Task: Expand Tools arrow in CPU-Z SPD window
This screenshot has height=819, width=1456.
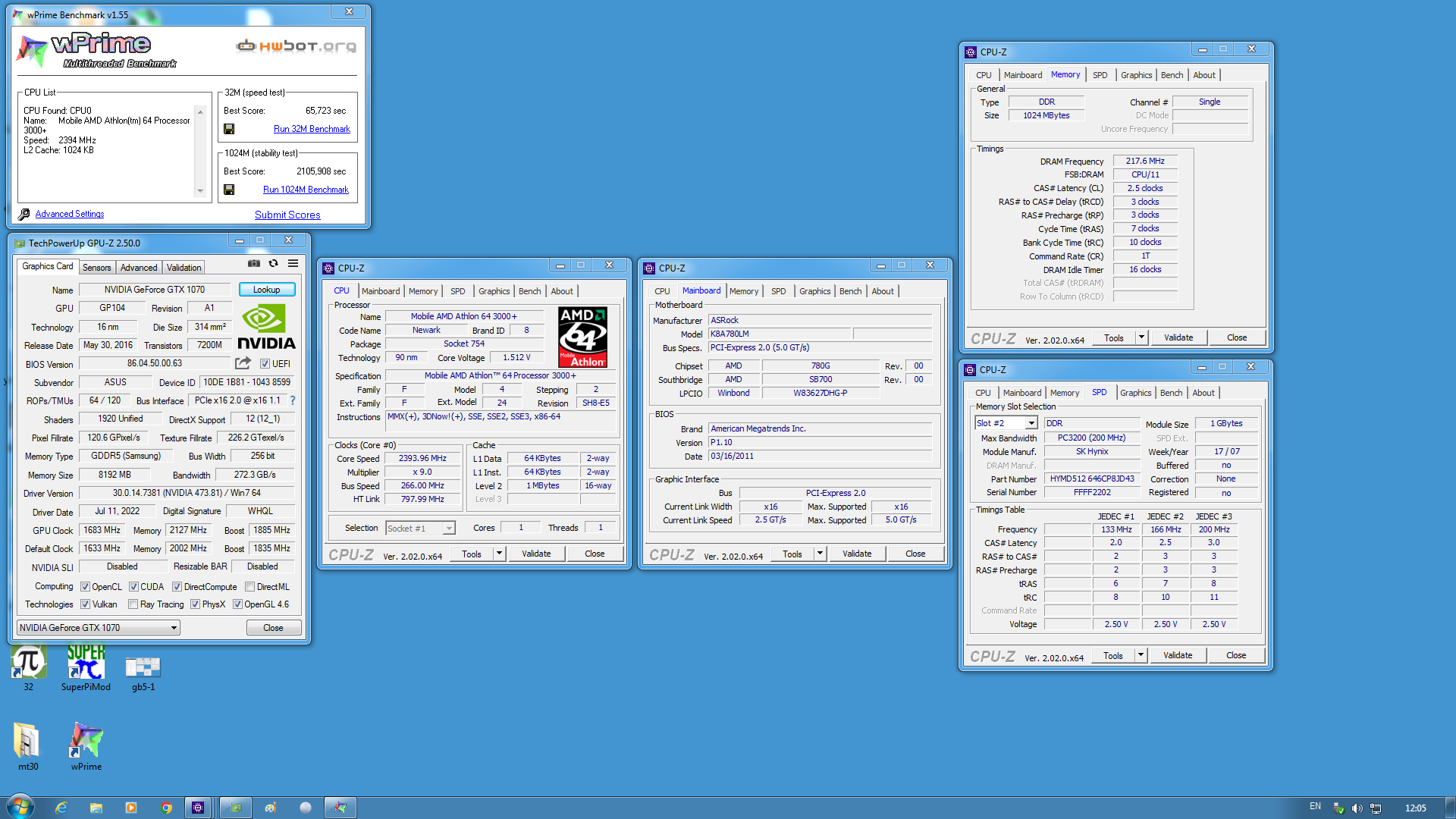Action: [x=1141, y=655]
